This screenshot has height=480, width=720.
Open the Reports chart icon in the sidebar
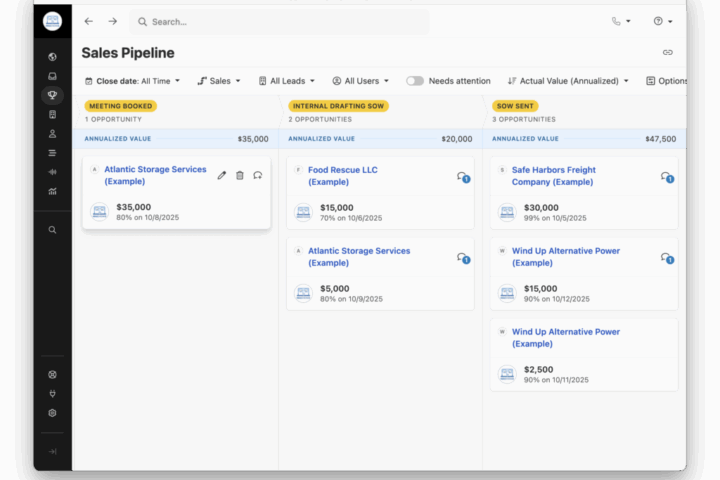(52, 191)
